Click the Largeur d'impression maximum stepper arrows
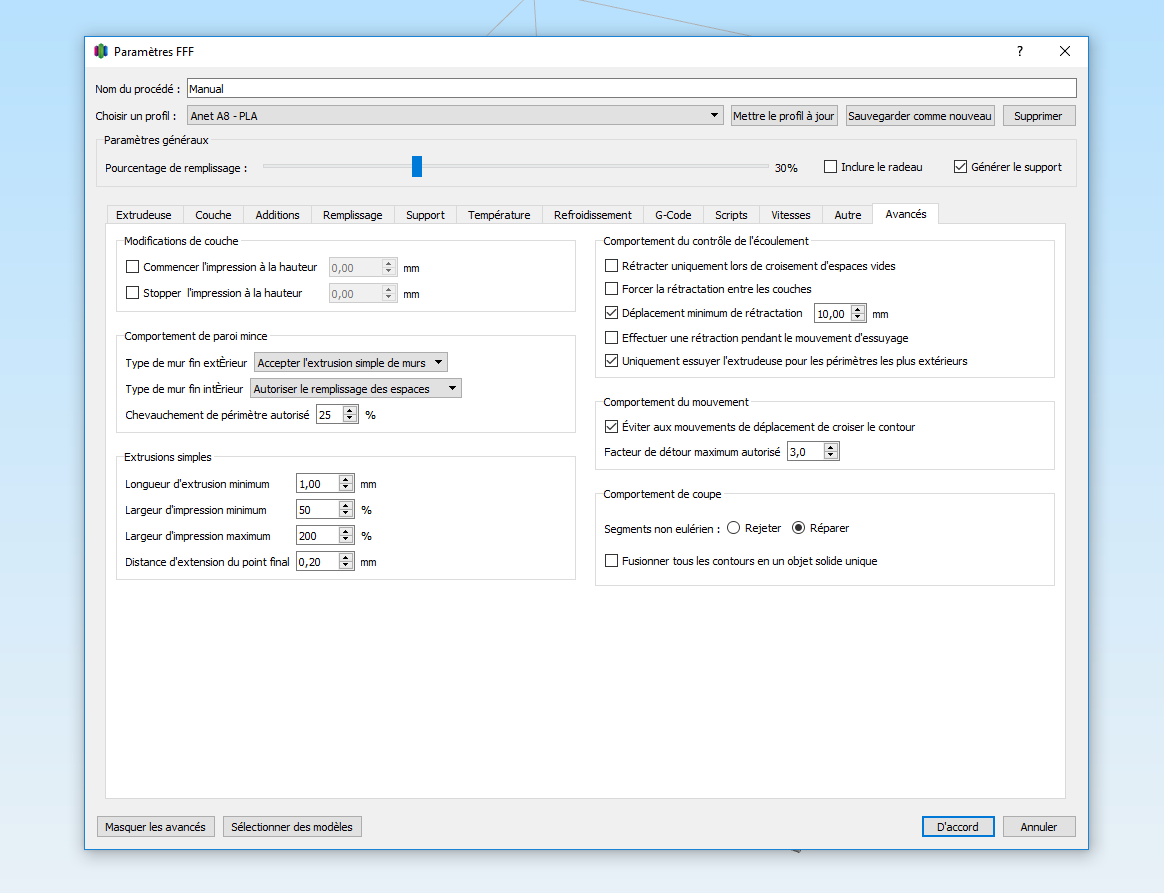The image size is (1164, 893). pos(346,535)
